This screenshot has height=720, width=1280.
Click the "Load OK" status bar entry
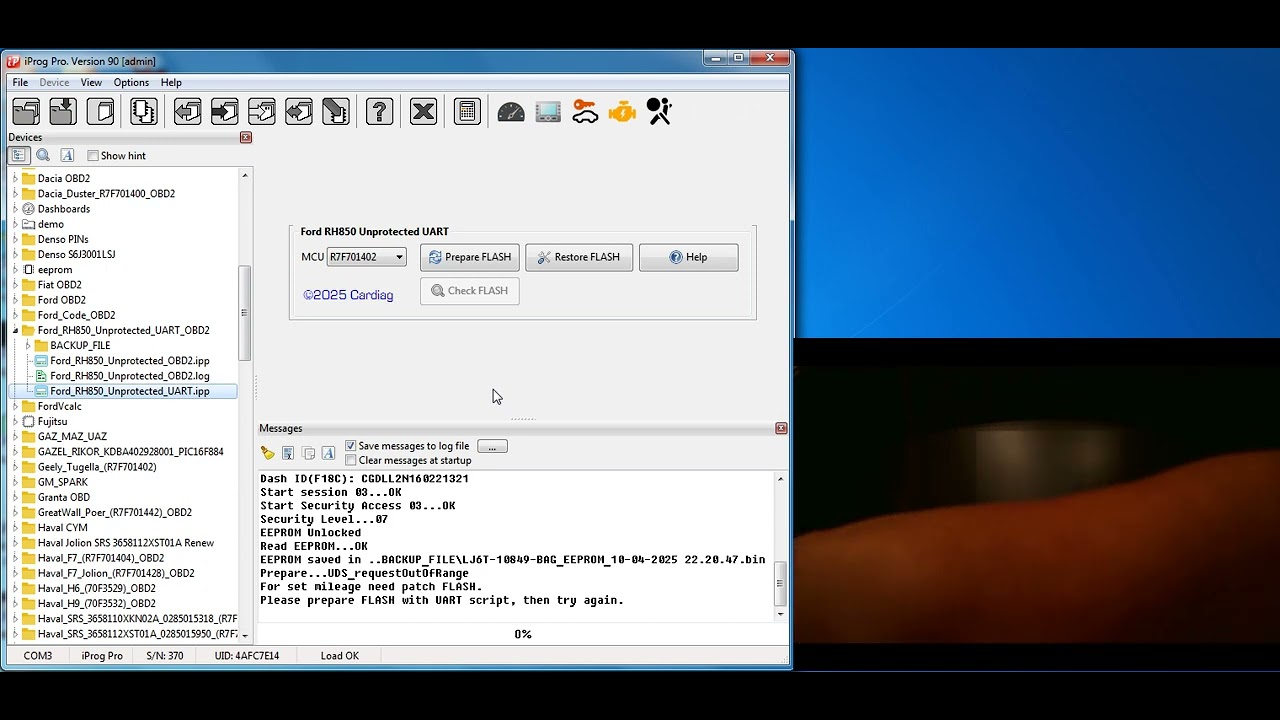(339, 656)
